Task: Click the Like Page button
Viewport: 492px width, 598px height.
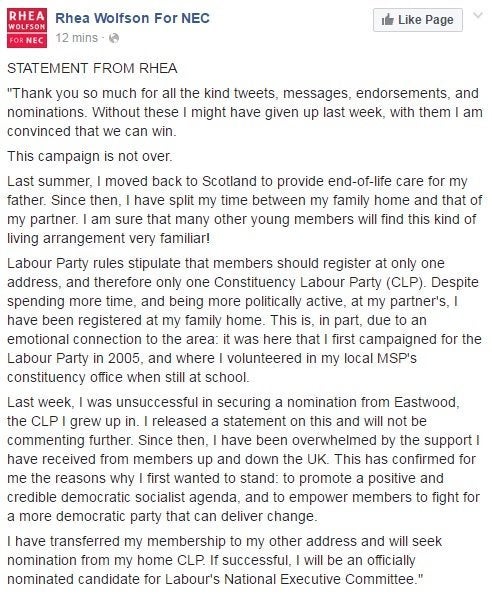Action: pyautogui.click(x=418, y=20)
